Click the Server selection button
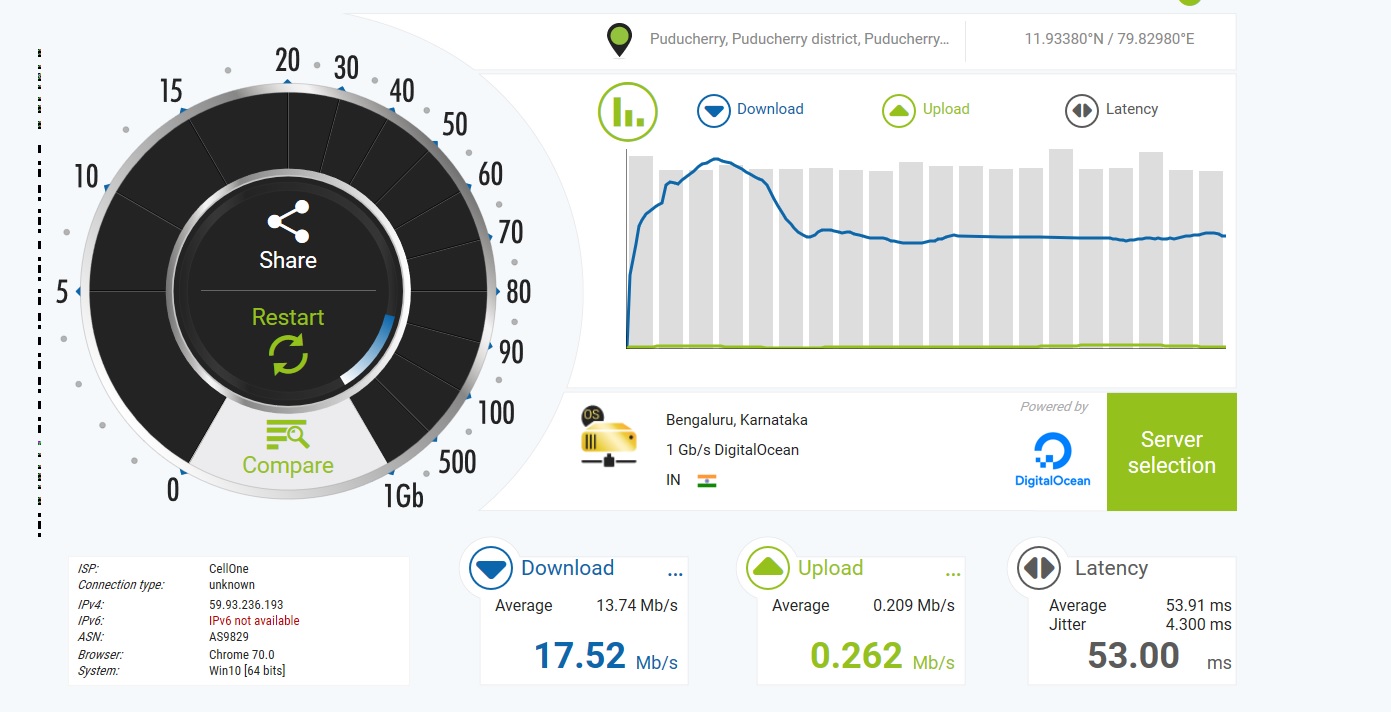Viewport: 1391px width, 712px height. pos(1171,452)
